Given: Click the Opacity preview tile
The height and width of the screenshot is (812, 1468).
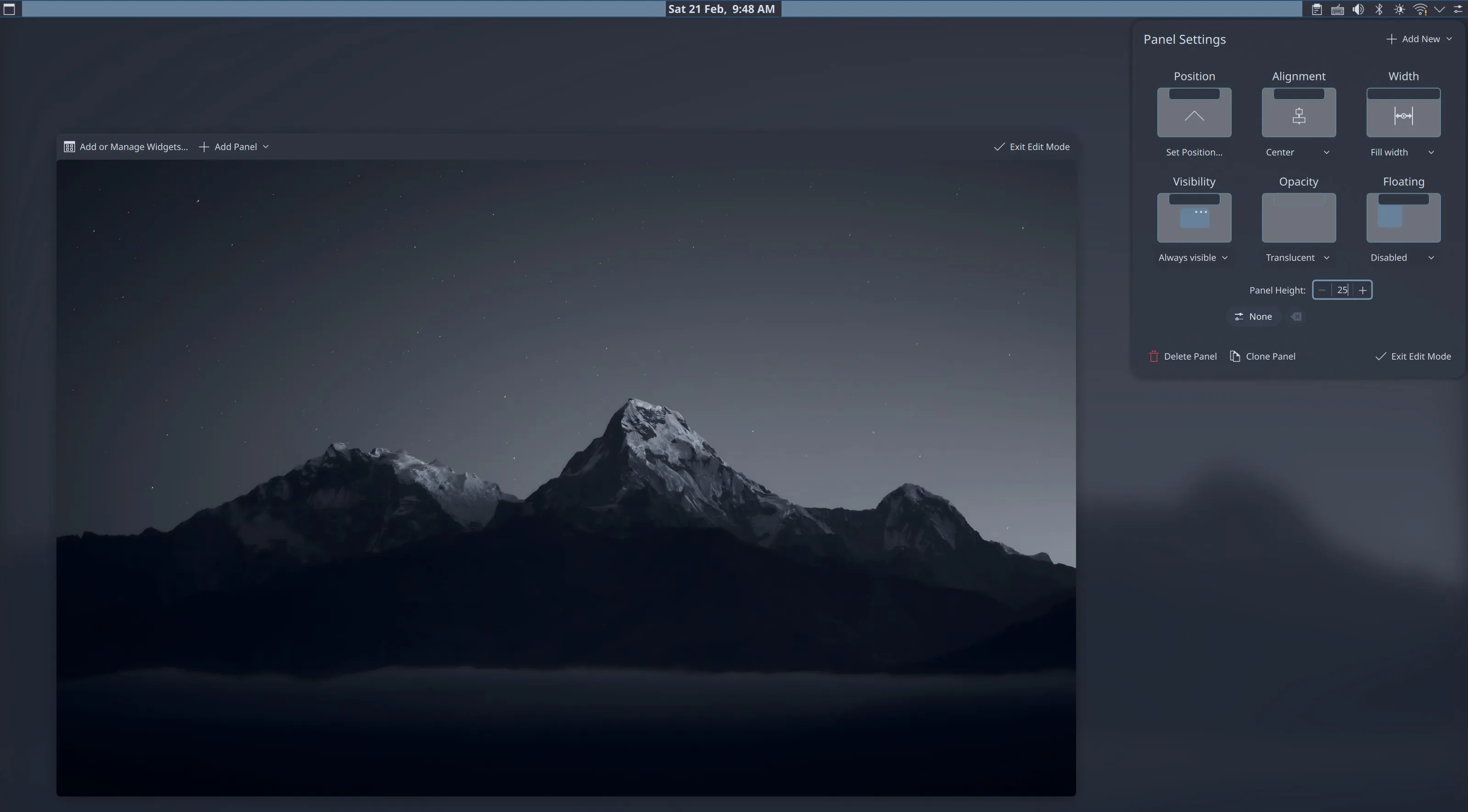Looking at the screenshot, I should pyautogui.click(x=1298, y=217).
